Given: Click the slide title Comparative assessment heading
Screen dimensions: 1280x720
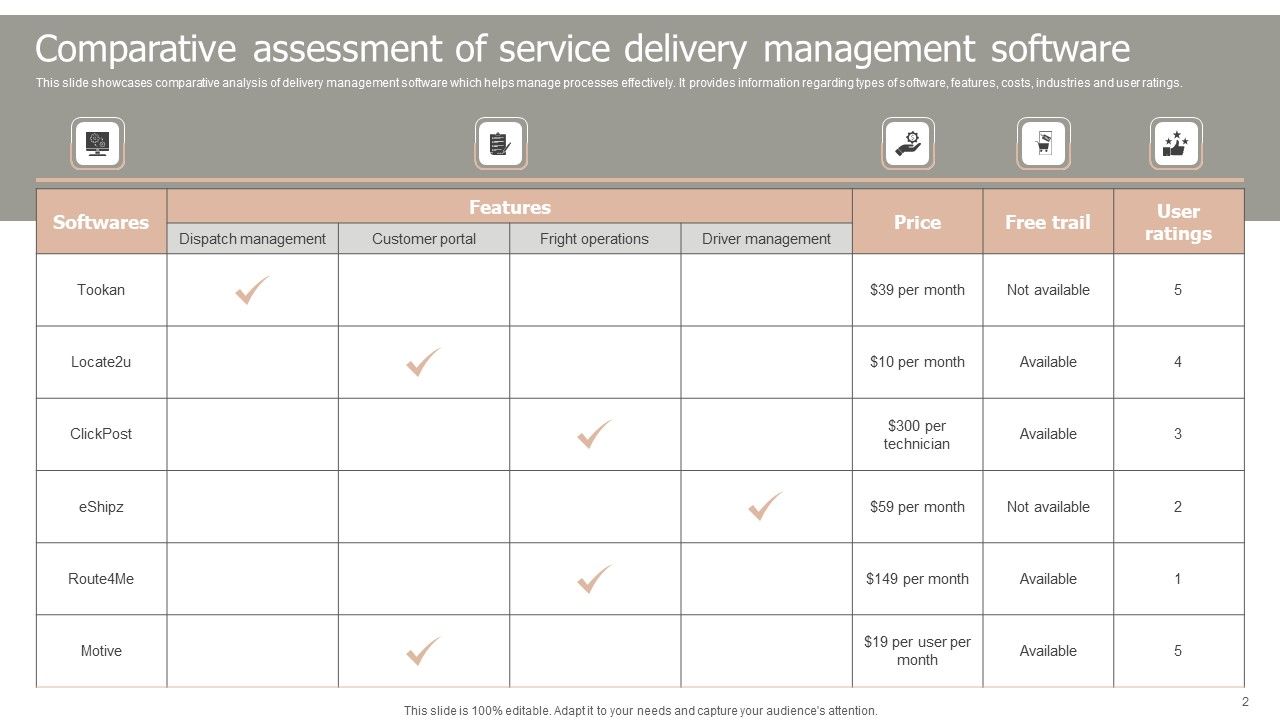Looking at the screenshot, I should point(583,48).
